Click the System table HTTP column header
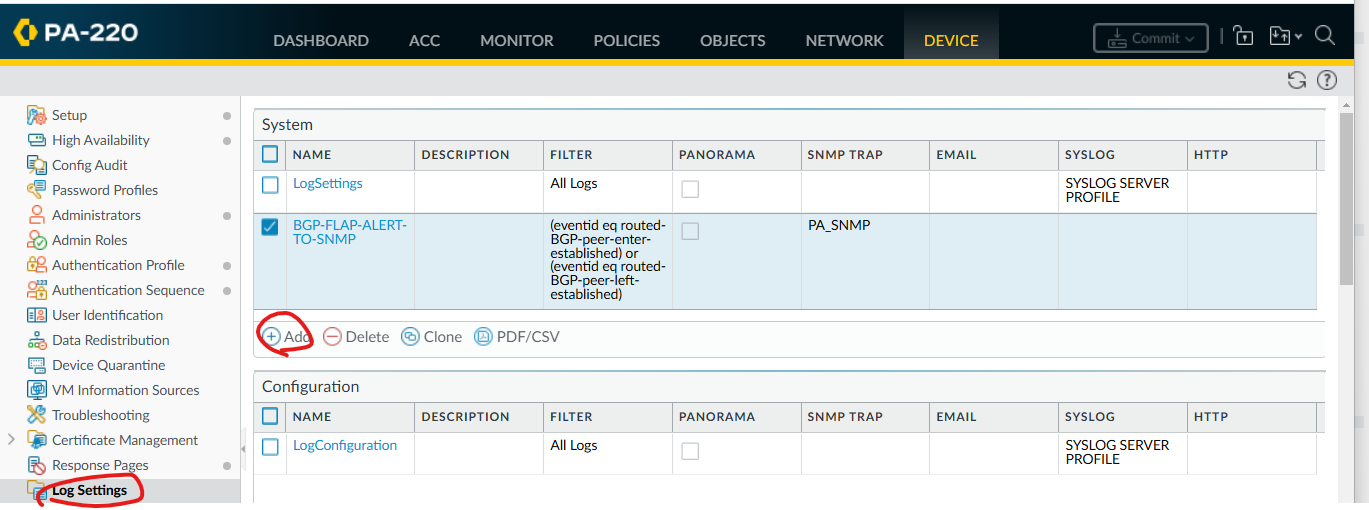 pos(1211,155)
